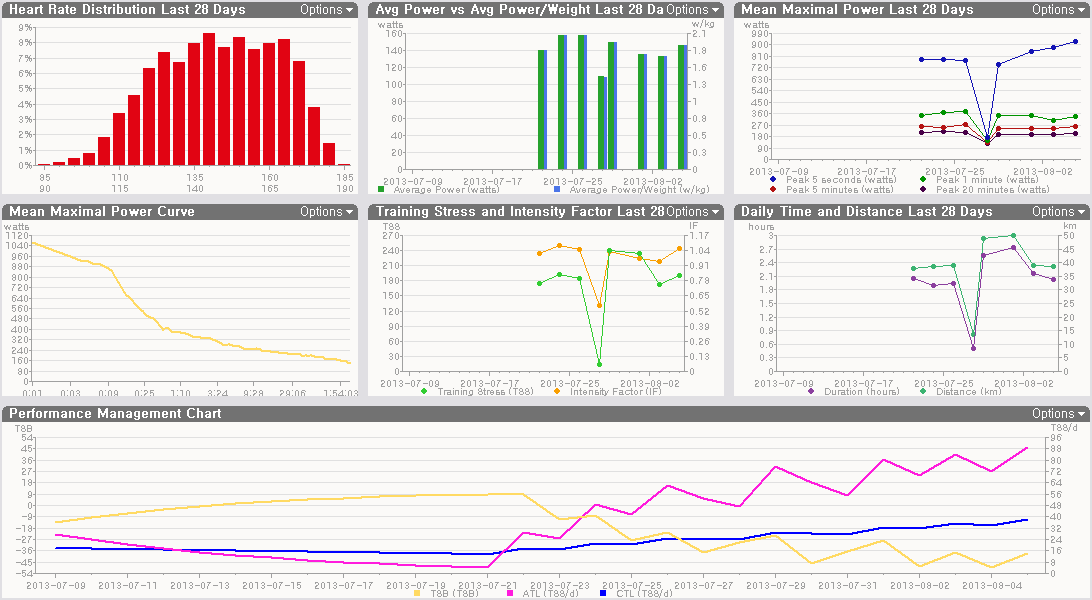Select 'Mean Maximal Power Last 28 Days' title
Viewport: 1092px width, 600px height.
(857, 10)
